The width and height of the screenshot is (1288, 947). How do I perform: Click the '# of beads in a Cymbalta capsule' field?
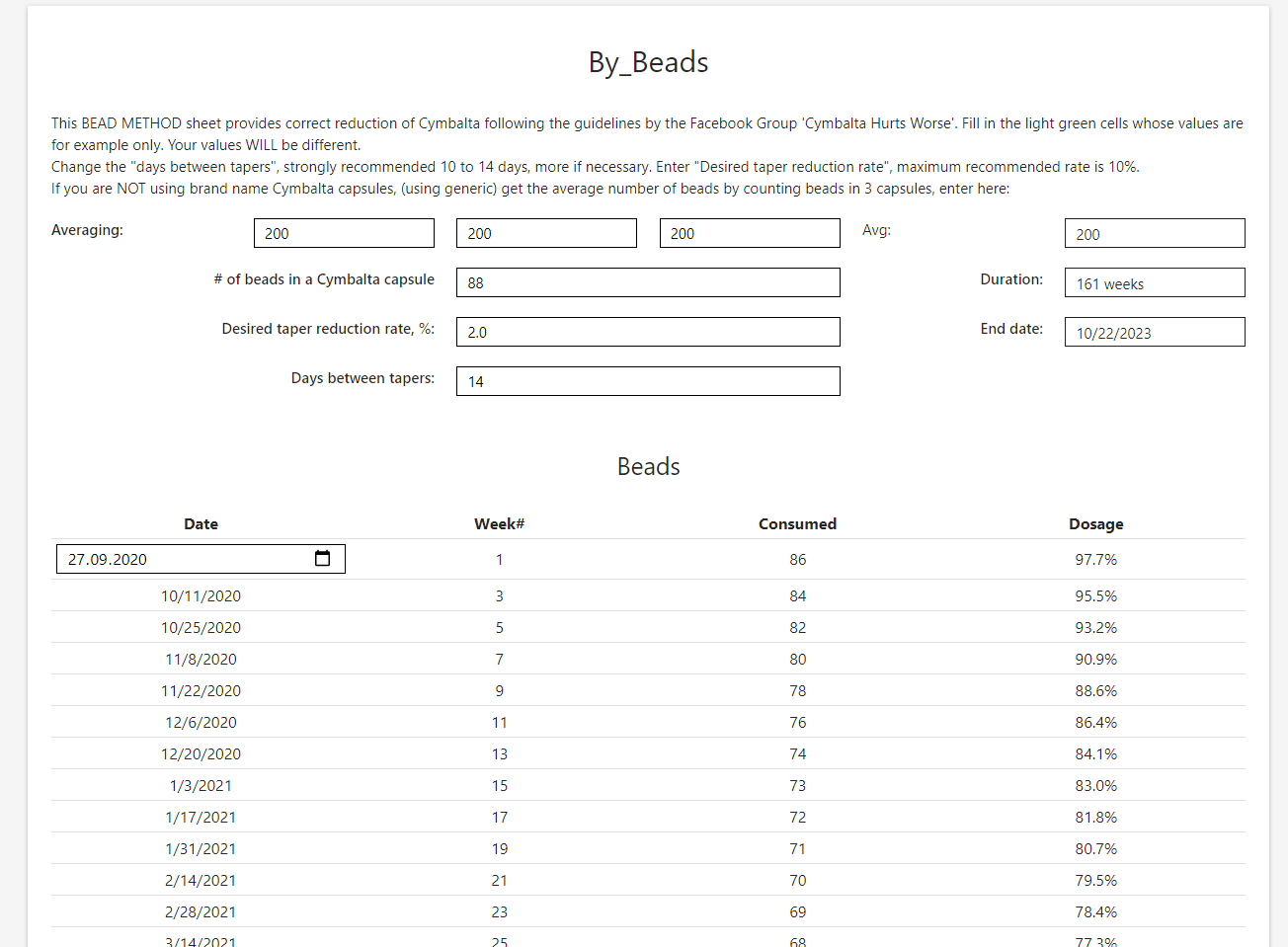(648, 281)
